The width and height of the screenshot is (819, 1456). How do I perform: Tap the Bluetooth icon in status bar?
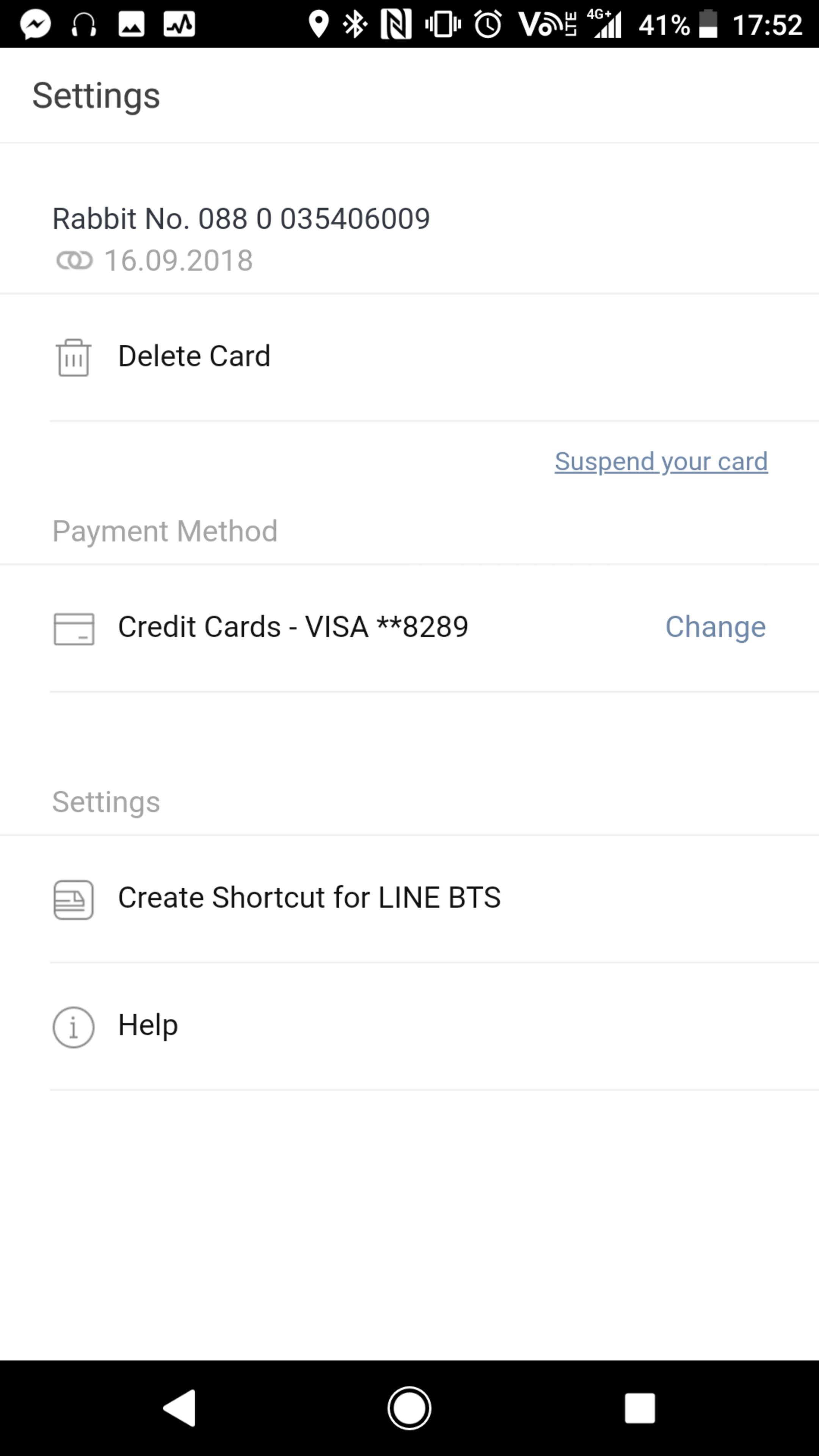click(x=356, y=25)
